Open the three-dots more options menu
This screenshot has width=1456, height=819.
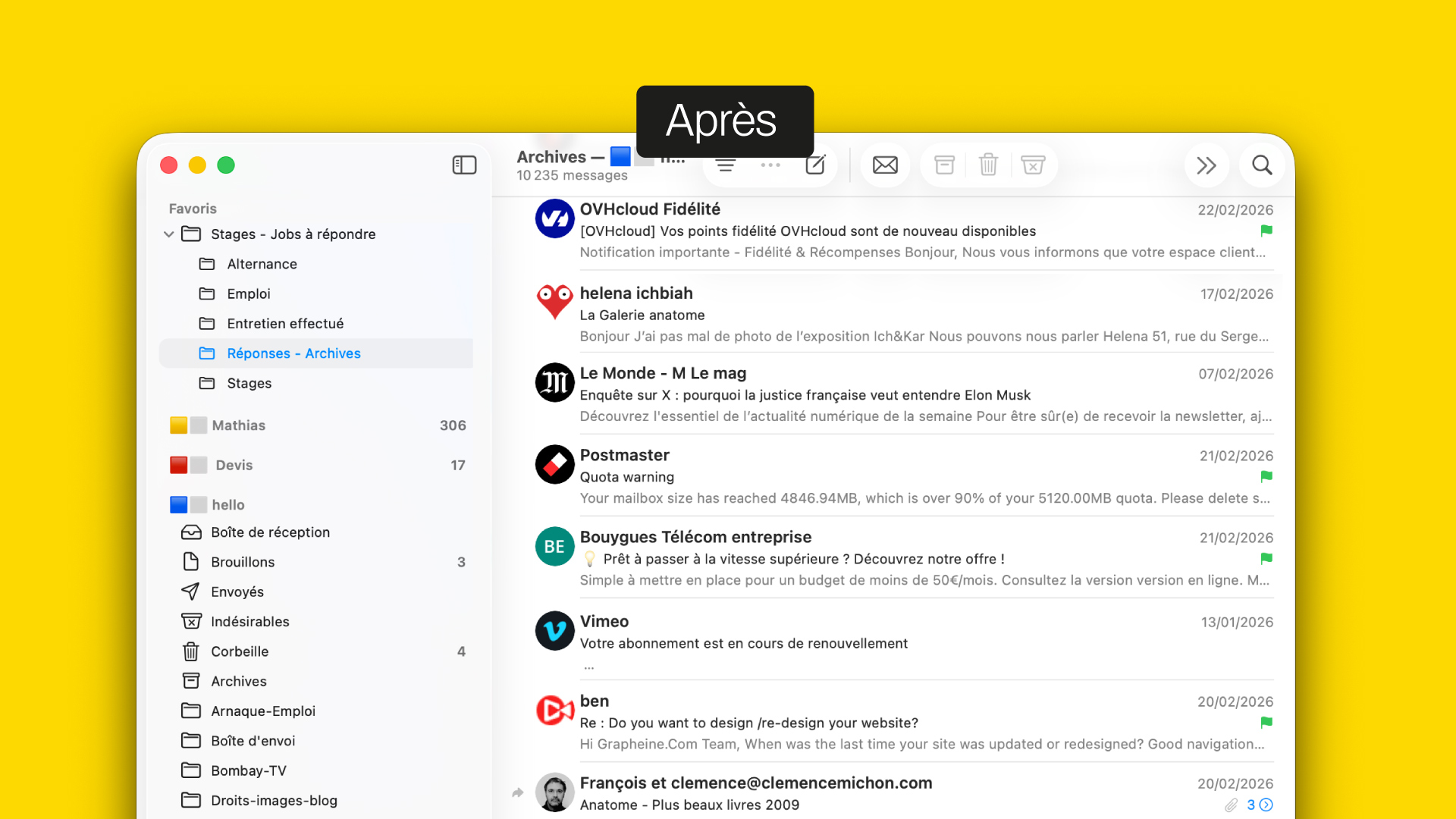[x=770, y=165]
